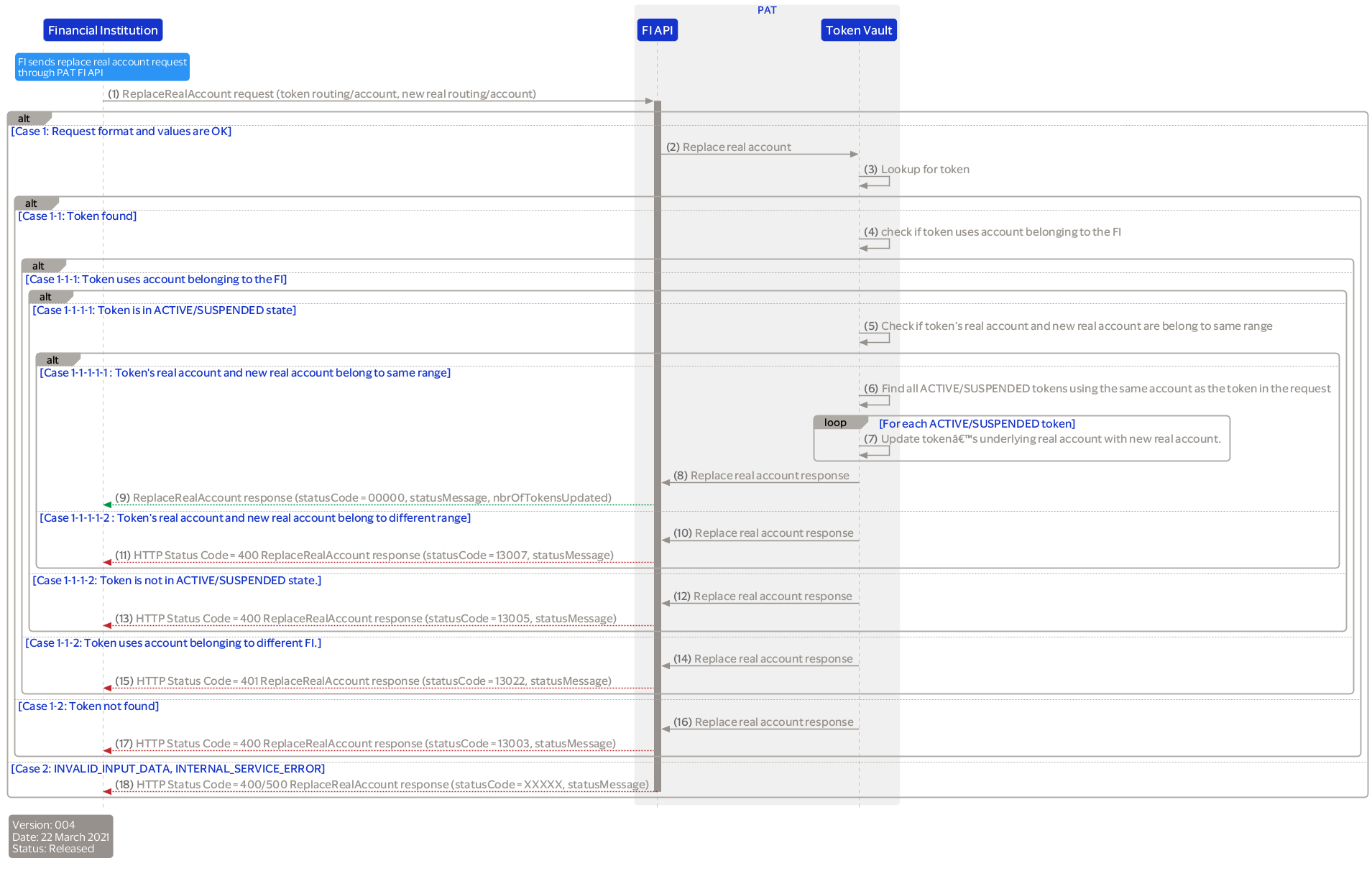
Task: Click the loop fragment pentagon label
Action: (835, 422)
